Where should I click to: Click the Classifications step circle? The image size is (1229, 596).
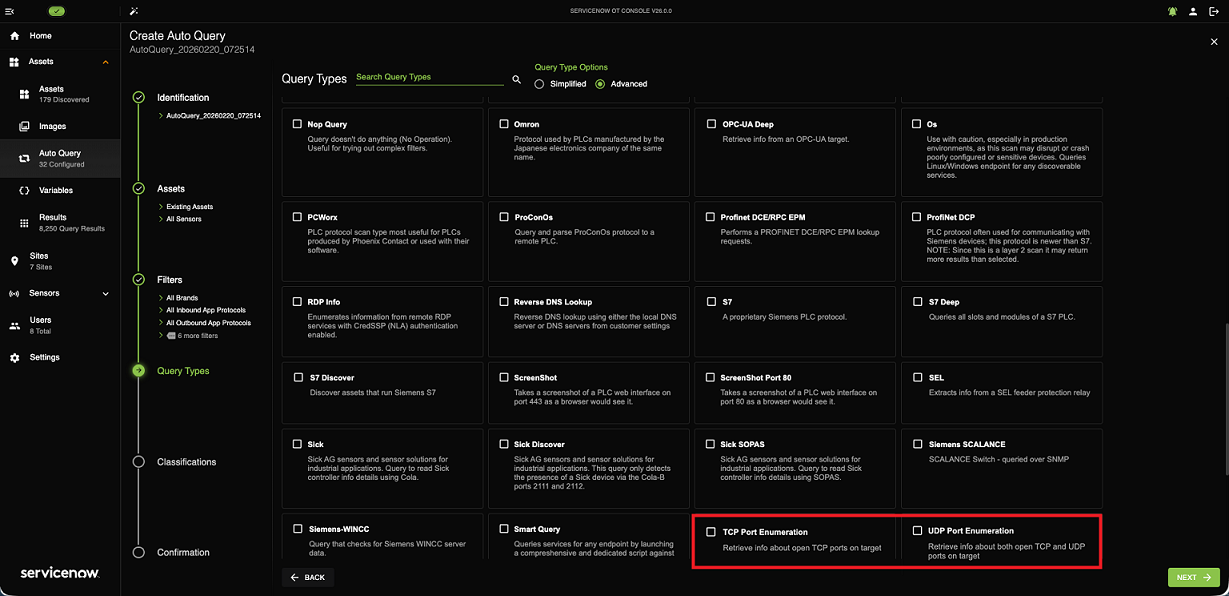point(138,461)
